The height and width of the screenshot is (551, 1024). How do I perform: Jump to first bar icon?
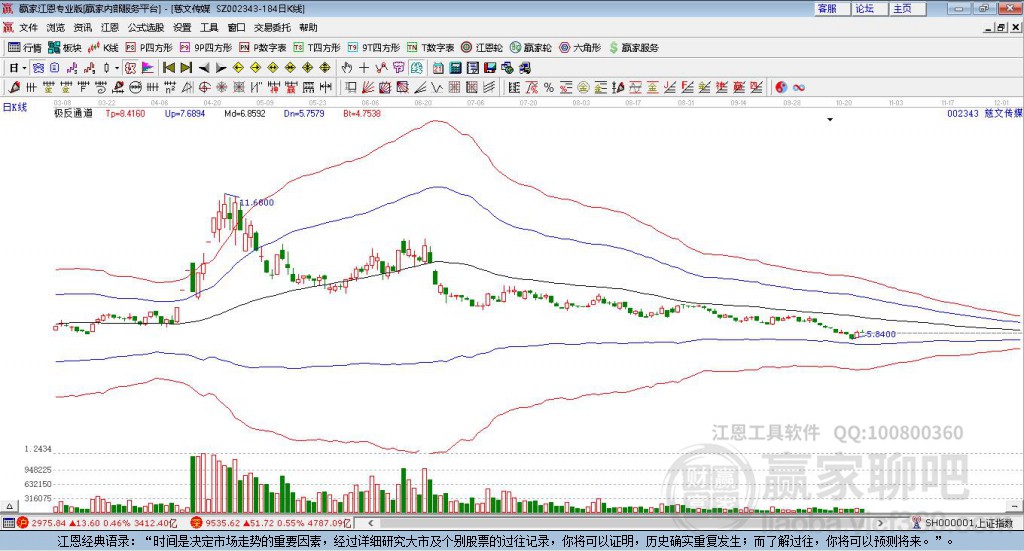click(168, 68)
